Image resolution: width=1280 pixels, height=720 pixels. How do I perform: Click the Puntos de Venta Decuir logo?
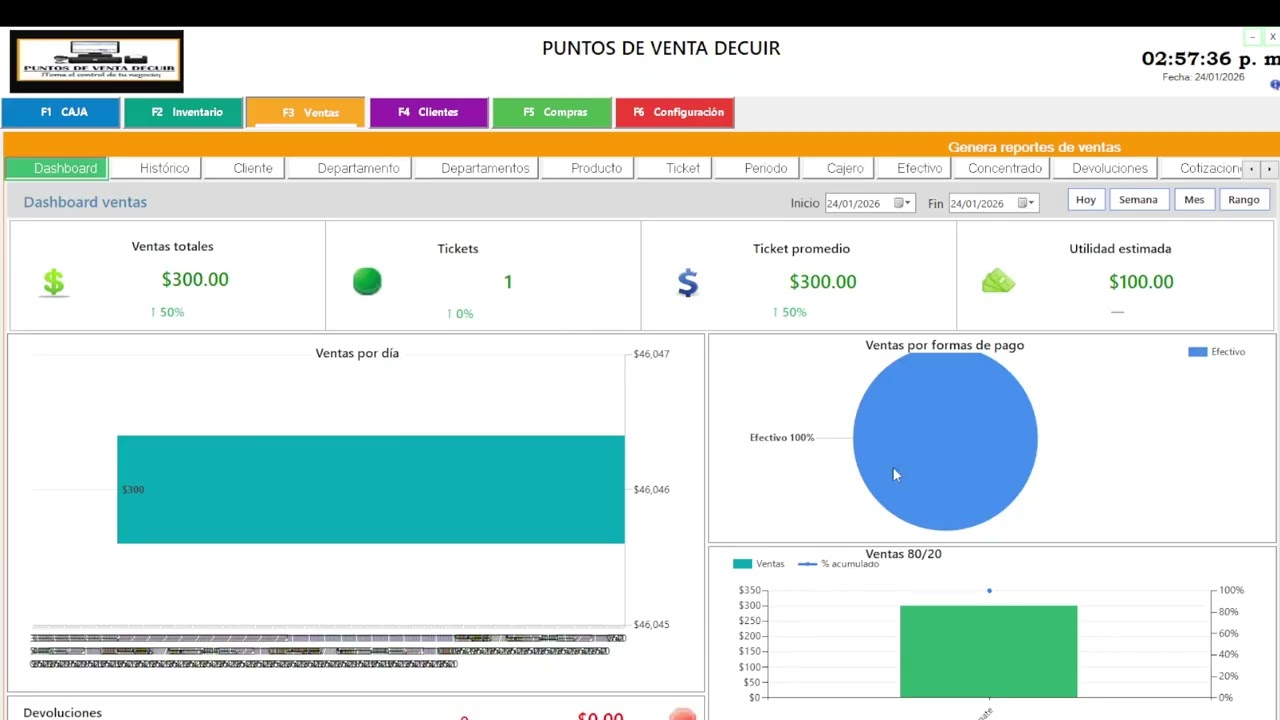pyautogui.click(x=97, y=61)
